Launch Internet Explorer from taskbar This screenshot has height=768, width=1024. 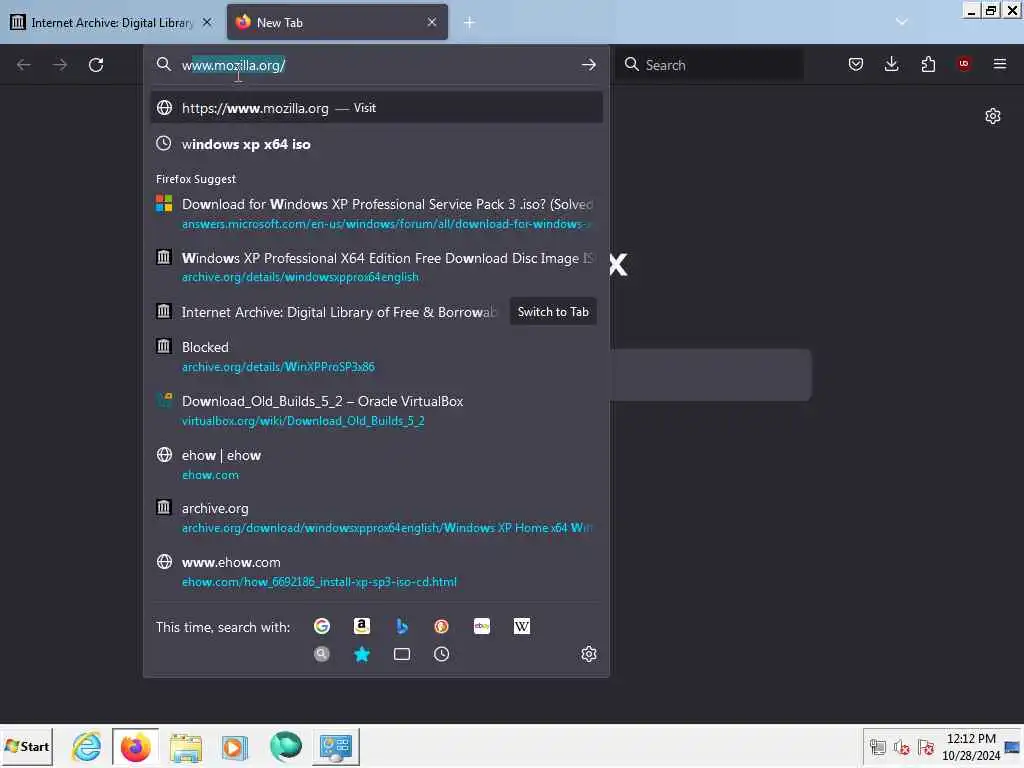click(87, 746)
